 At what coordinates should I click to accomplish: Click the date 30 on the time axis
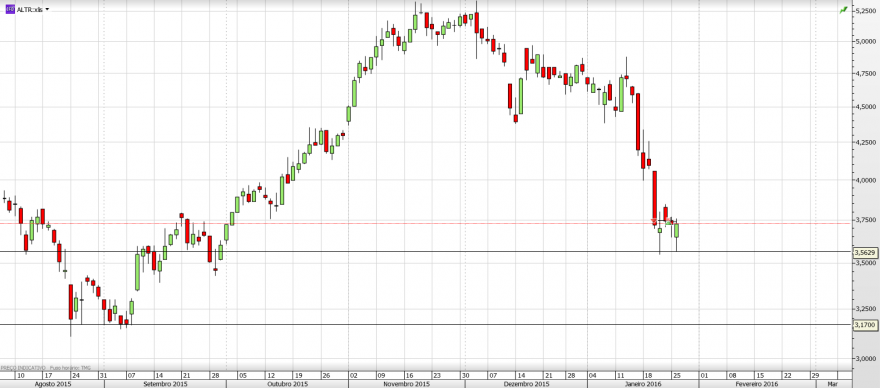coord(465,375)
